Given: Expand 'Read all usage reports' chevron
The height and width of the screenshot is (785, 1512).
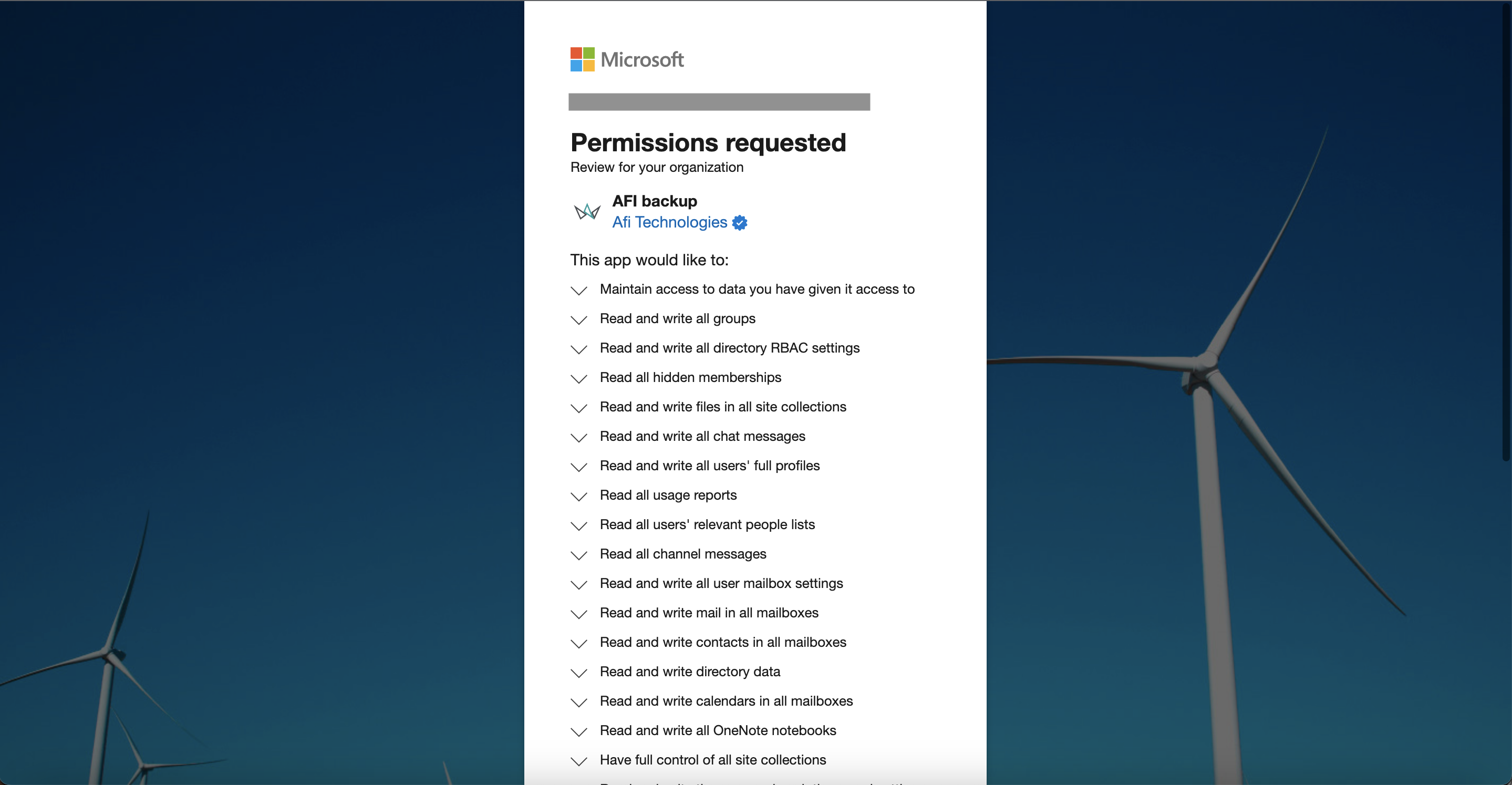Looking at the screenshot, I should point(579,496).
